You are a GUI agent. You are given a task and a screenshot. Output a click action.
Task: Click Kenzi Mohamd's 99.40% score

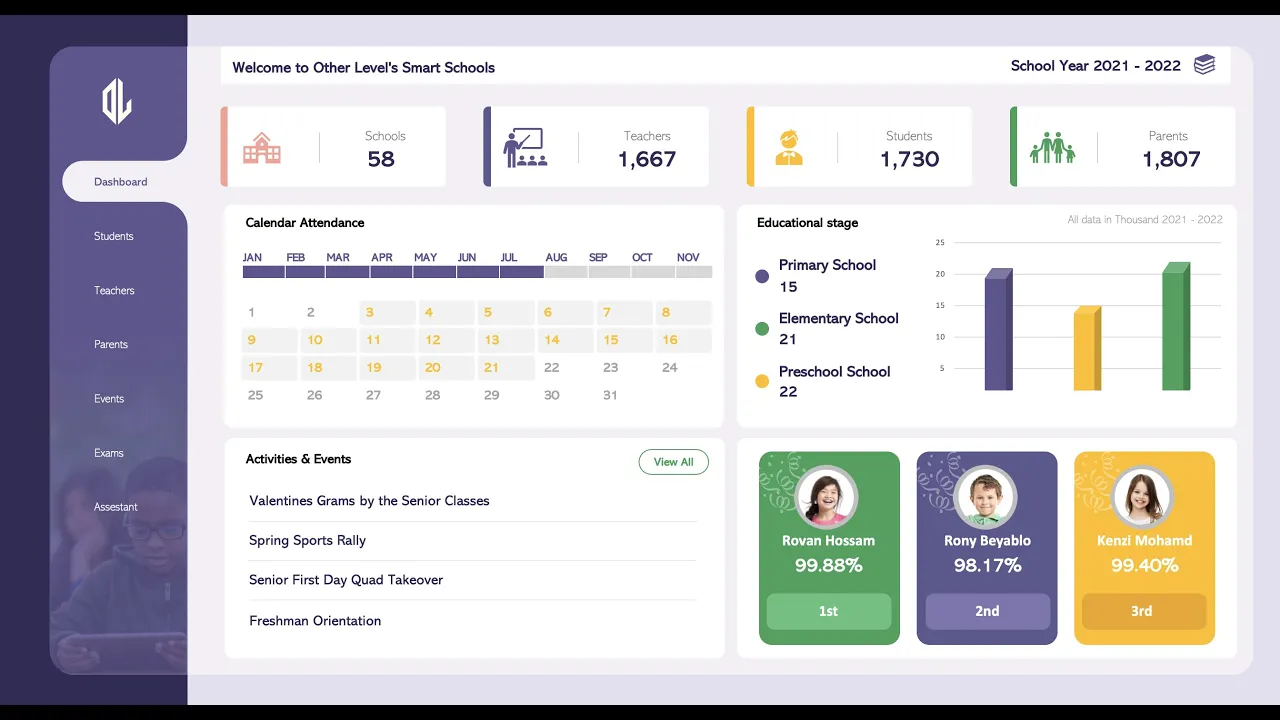[1144, 565]
